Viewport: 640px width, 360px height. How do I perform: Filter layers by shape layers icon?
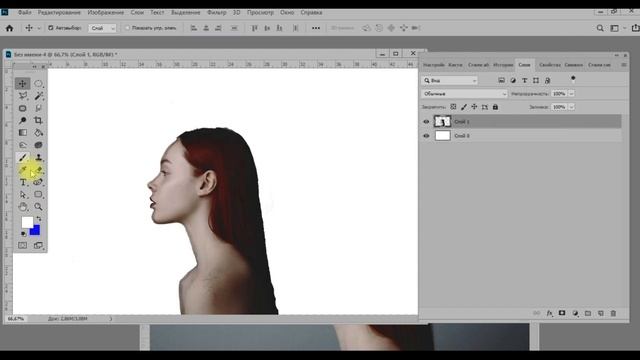pos(536,80)
